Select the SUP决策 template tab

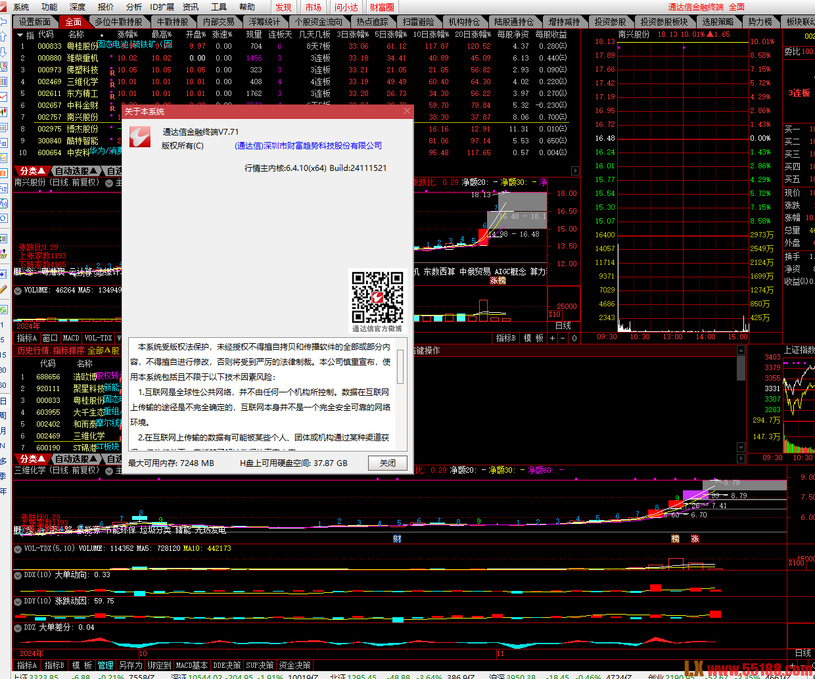click(259, 665)
